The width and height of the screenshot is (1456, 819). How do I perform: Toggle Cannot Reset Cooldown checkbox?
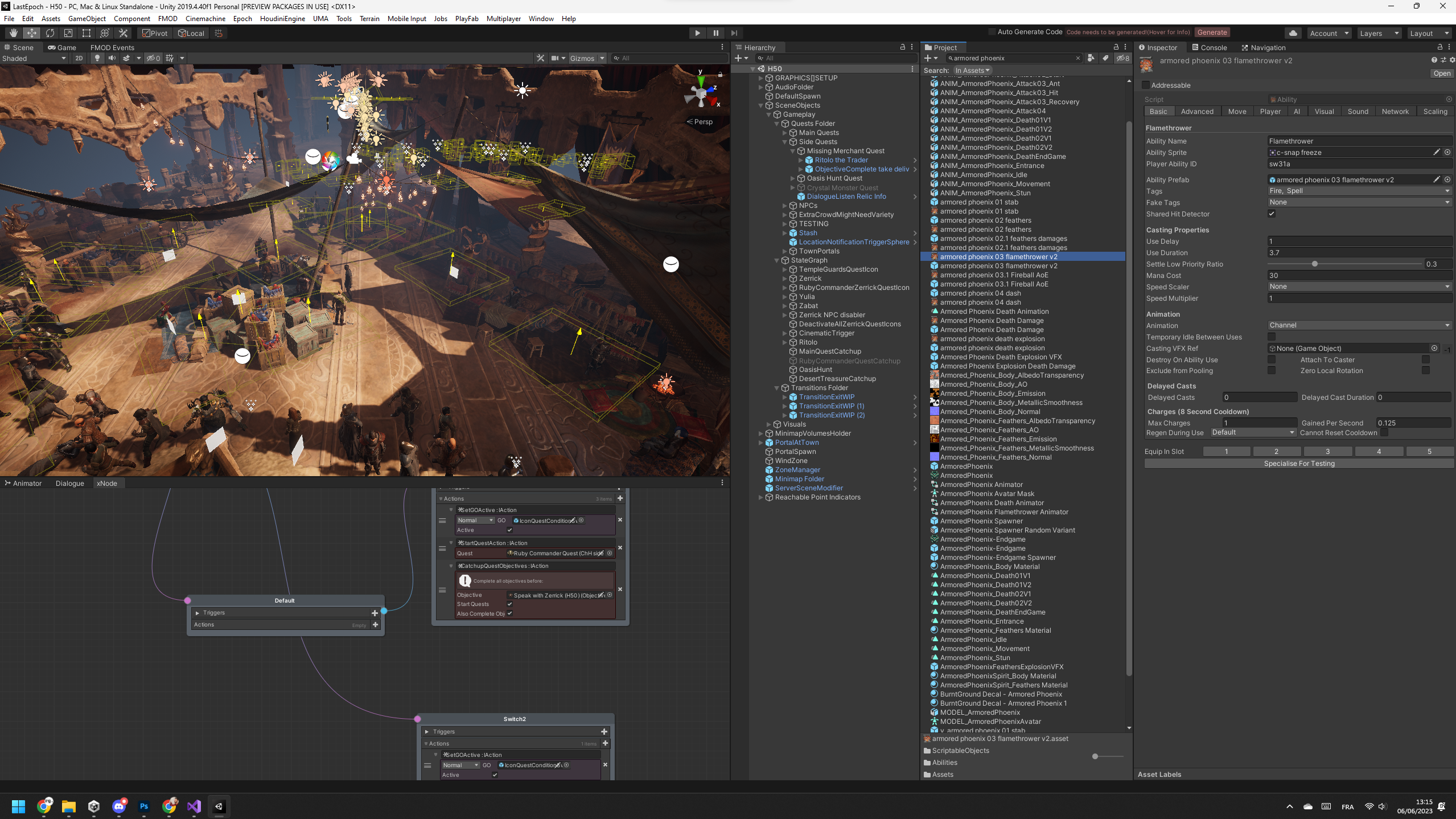1384,432
